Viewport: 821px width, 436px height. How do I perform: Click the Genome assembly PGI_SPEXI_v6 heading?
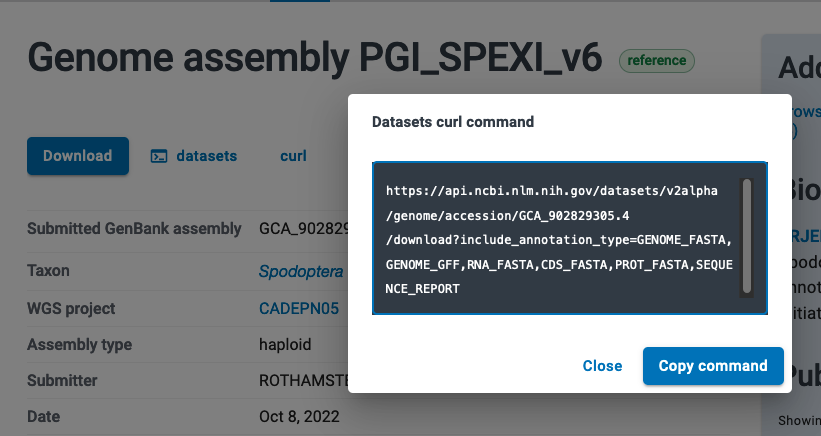tap(315, 58)
